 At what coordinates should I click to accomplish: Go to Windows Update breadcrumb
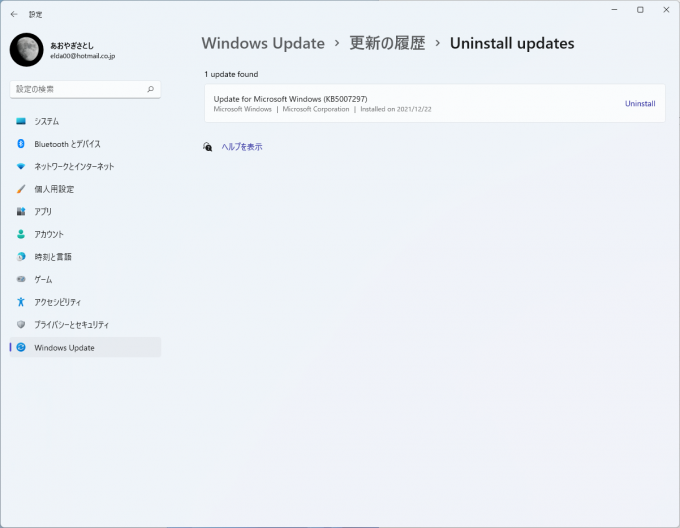tap(263, 43)
